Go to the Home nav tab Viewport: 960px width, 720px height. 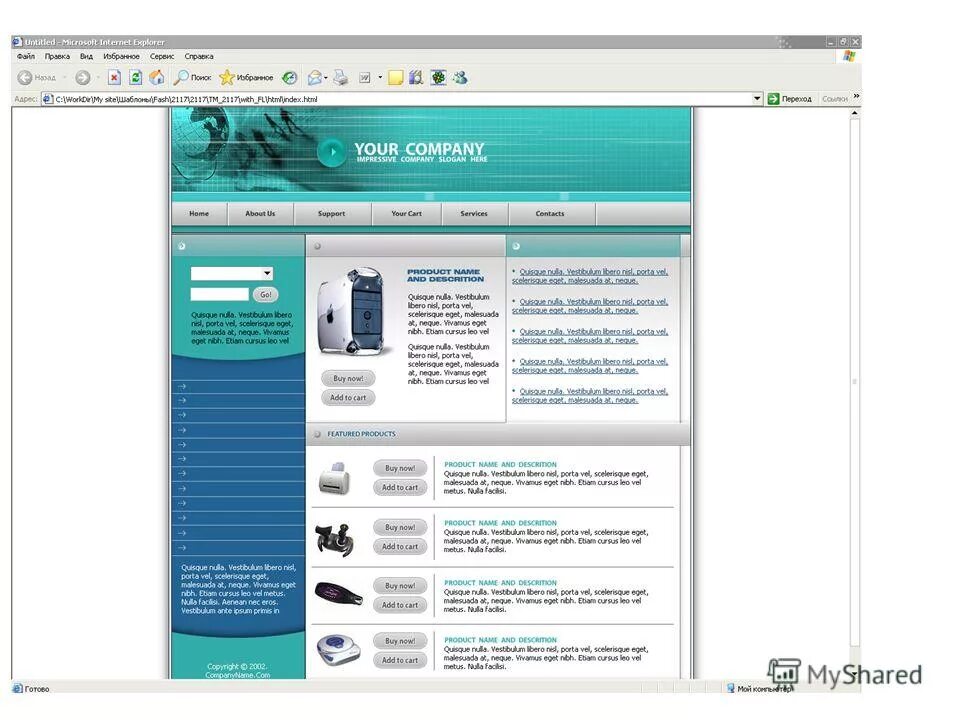199,214
